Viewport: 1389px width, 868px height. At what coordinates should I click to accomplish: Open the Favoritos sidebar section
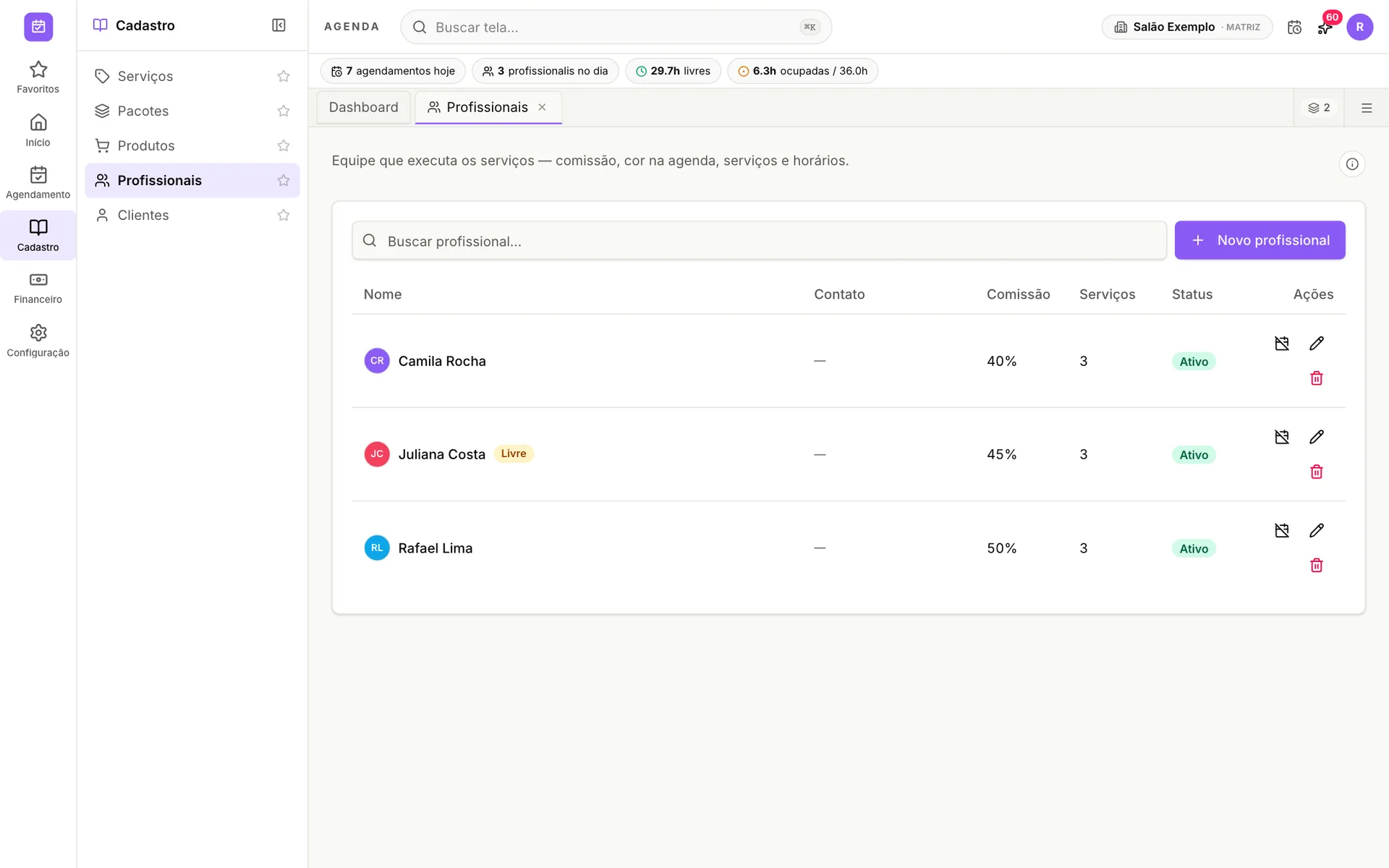pyautogui.click(x=38, y=77)
